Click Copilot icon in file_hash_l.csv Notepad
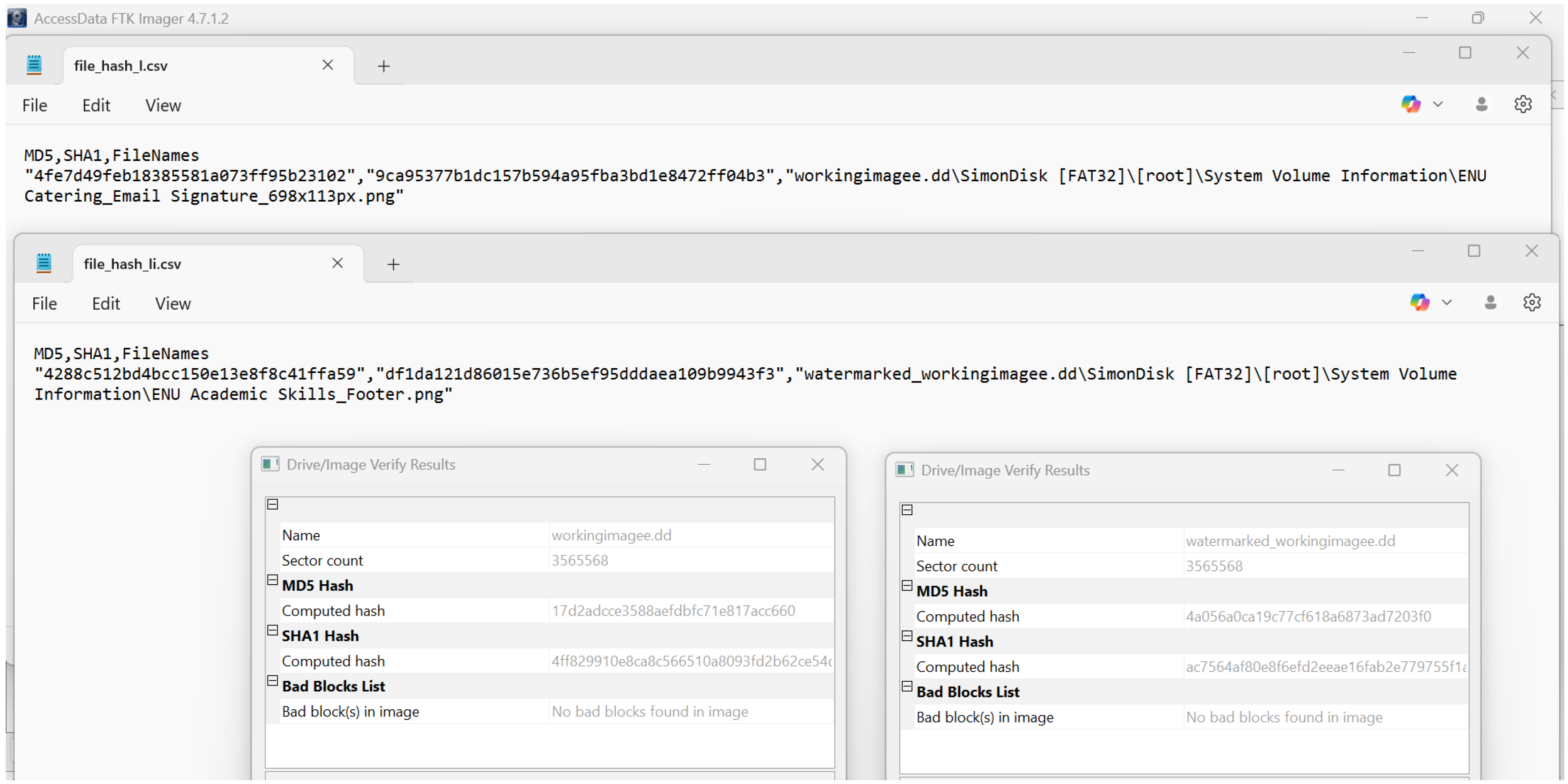 pos(1410,104)
